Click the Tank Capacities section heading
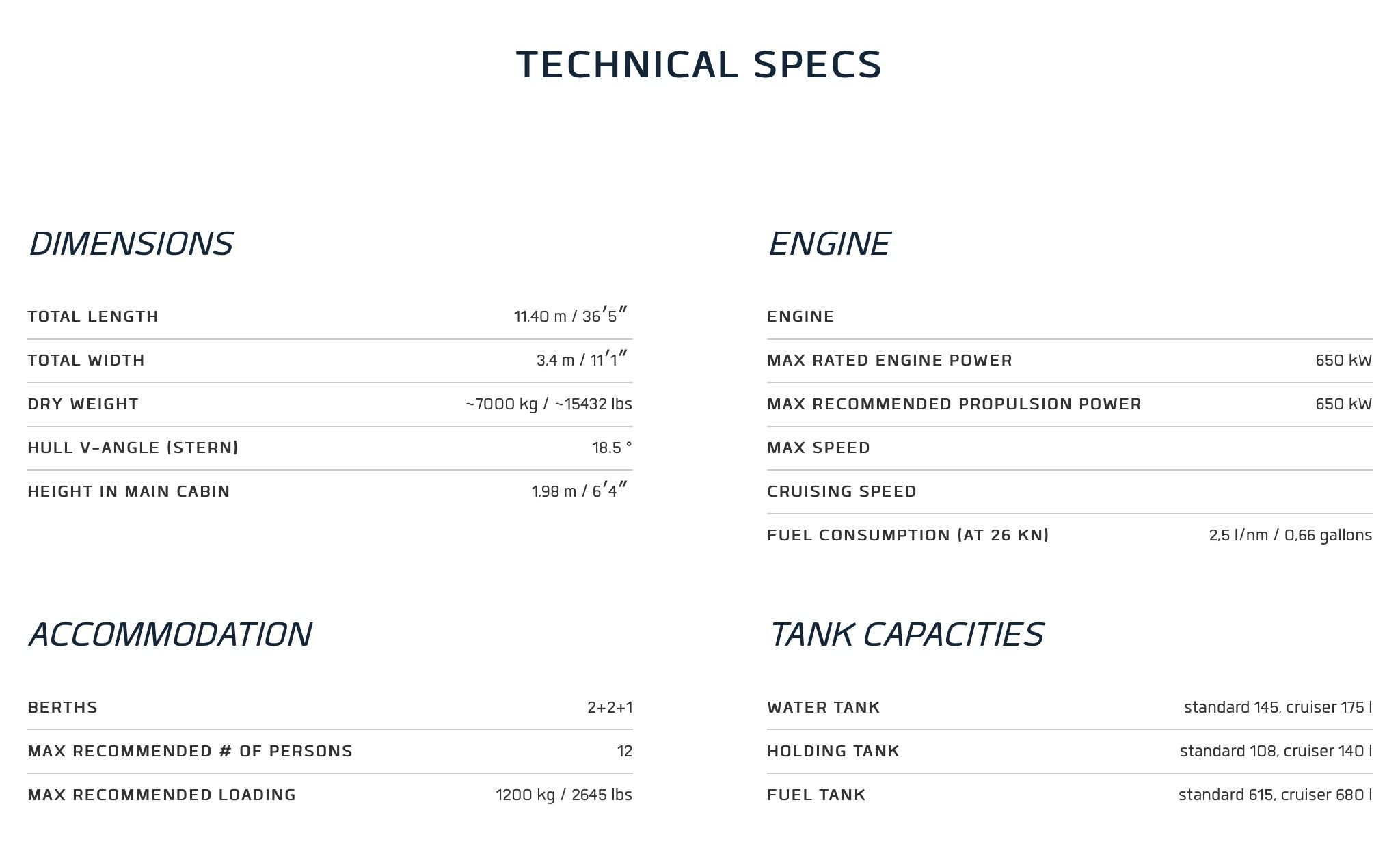The width and height of the screenshot is (1400, 852). pyautogui.click(x=906, y=635)
